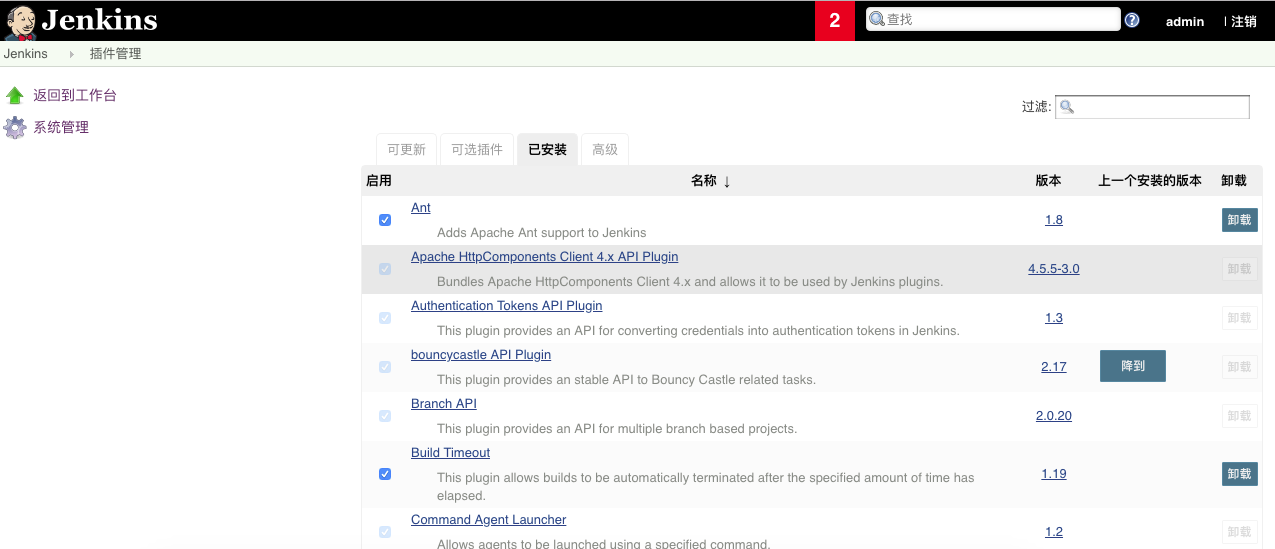
Task: Click the admin user link
Action: pos(1185,21)
